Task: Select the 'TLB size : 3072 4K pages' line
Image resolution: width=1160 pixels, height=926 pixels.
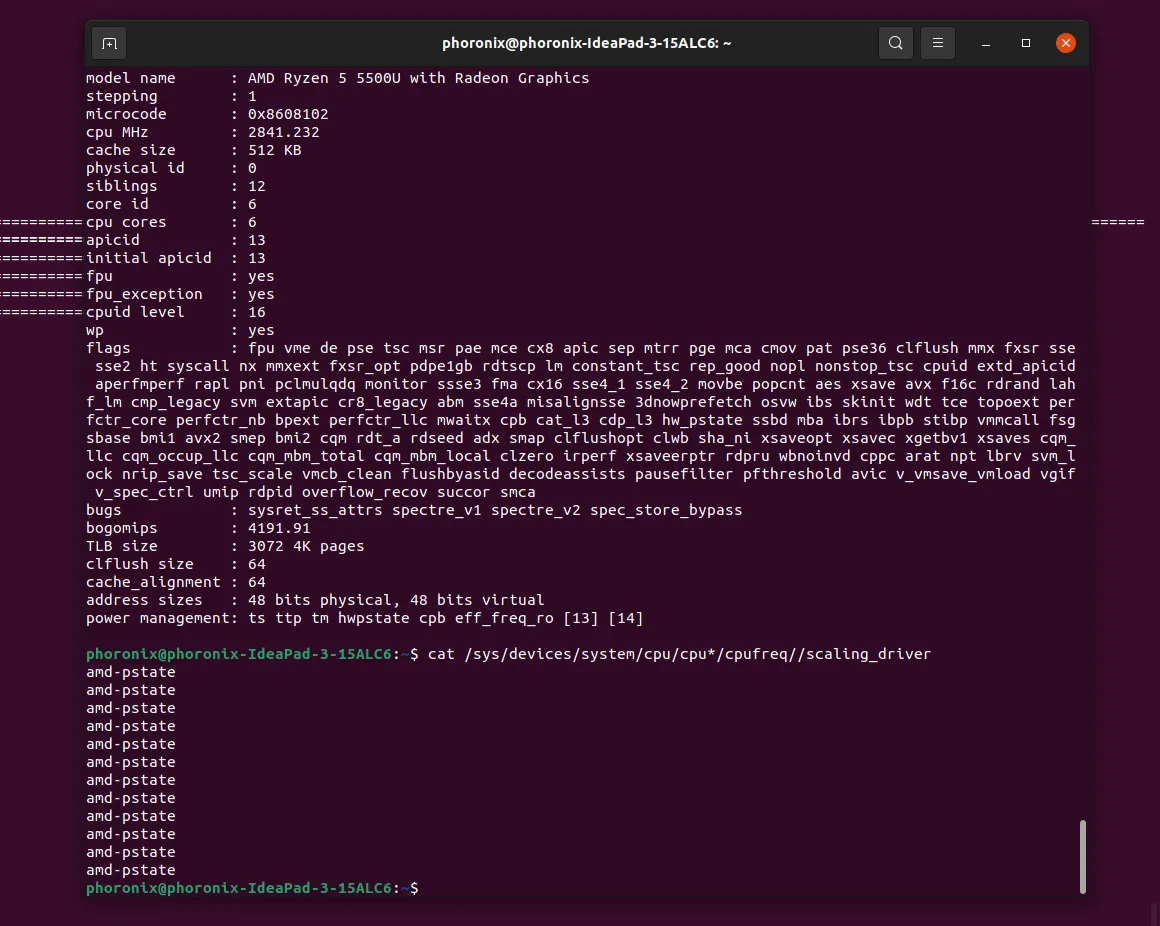Action: (x=225, y=546)
